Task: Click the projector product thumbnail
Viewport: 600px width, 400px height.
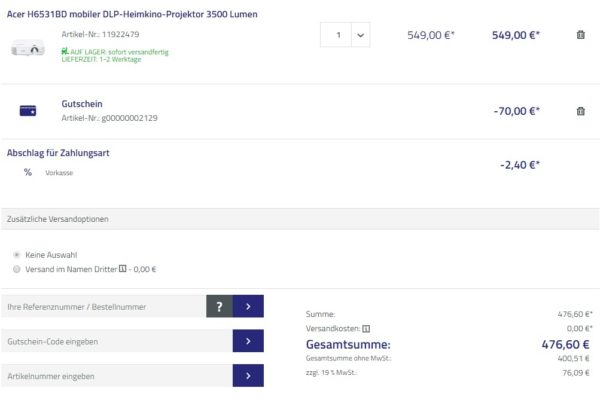Action: coord(28,49)
